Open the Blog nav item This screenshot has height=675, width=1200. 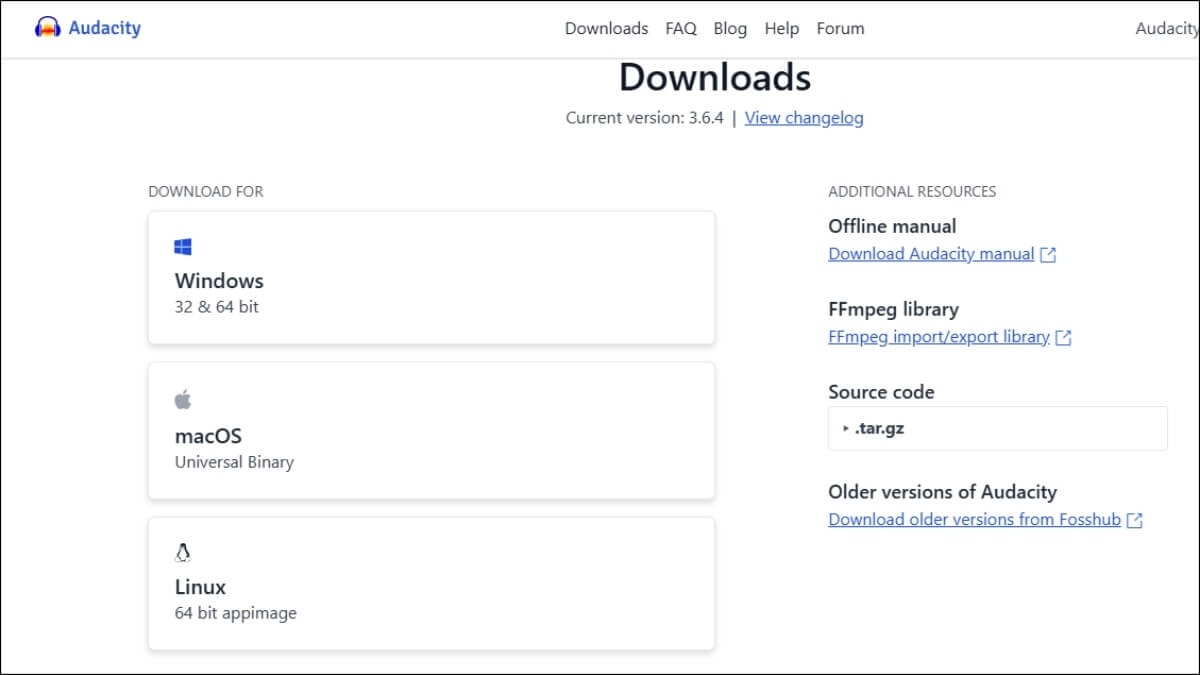point(730,28)
